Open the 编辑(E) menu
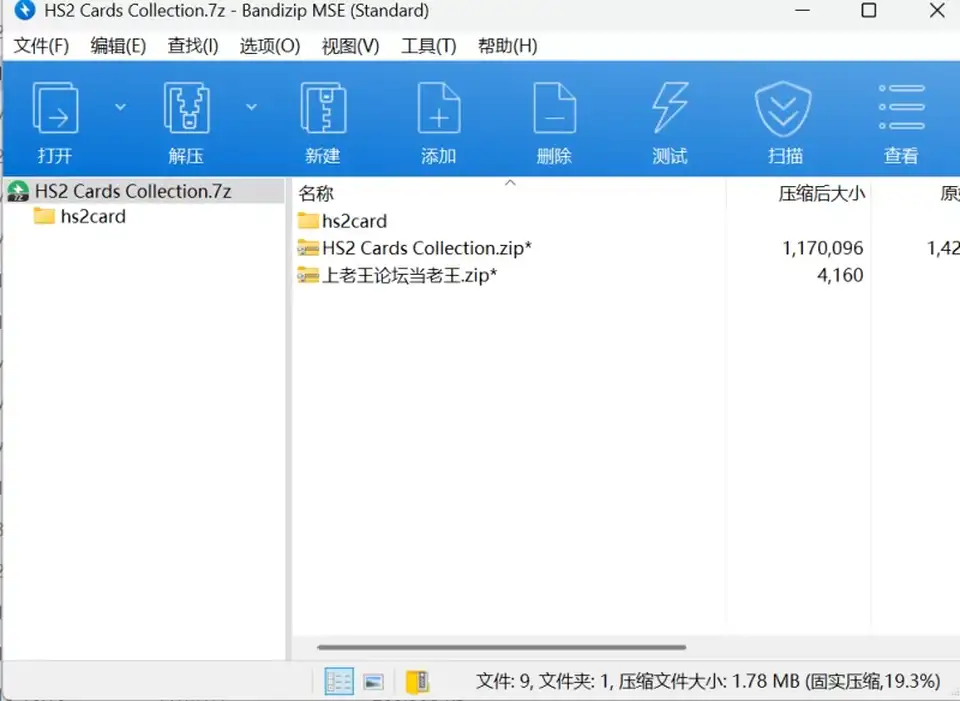Image resolution: width=960 pixels, height=701 pixels. pos(118,46)
